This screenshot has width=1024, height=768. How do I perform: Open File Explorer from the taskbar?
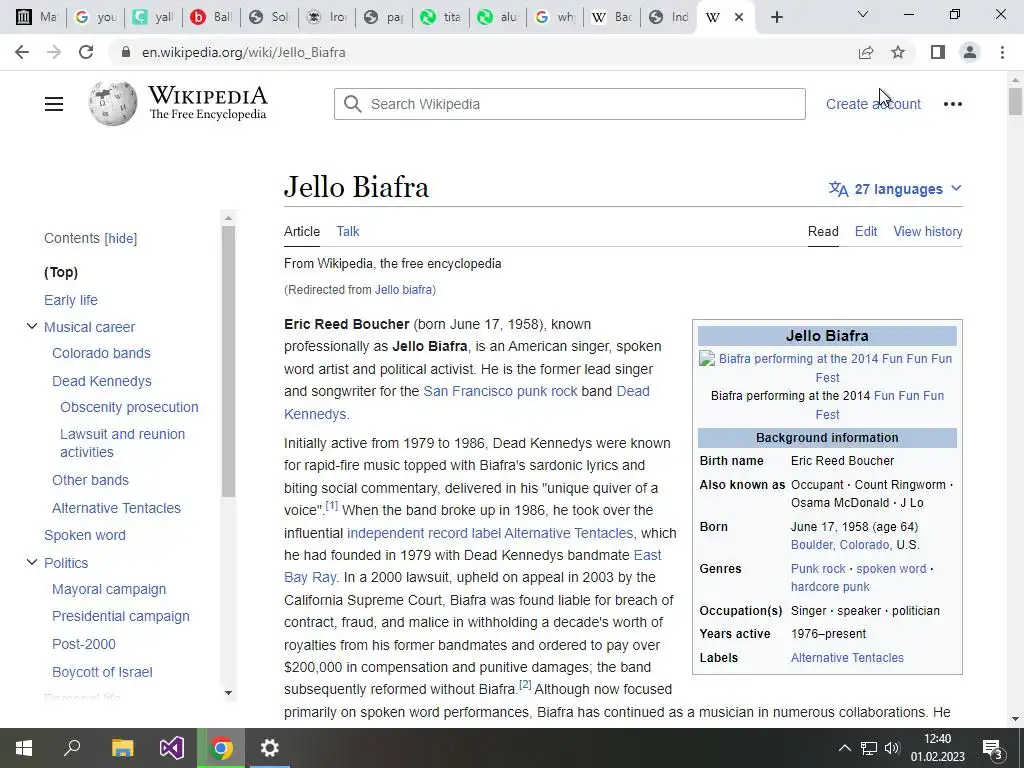[x=122, y=748]
